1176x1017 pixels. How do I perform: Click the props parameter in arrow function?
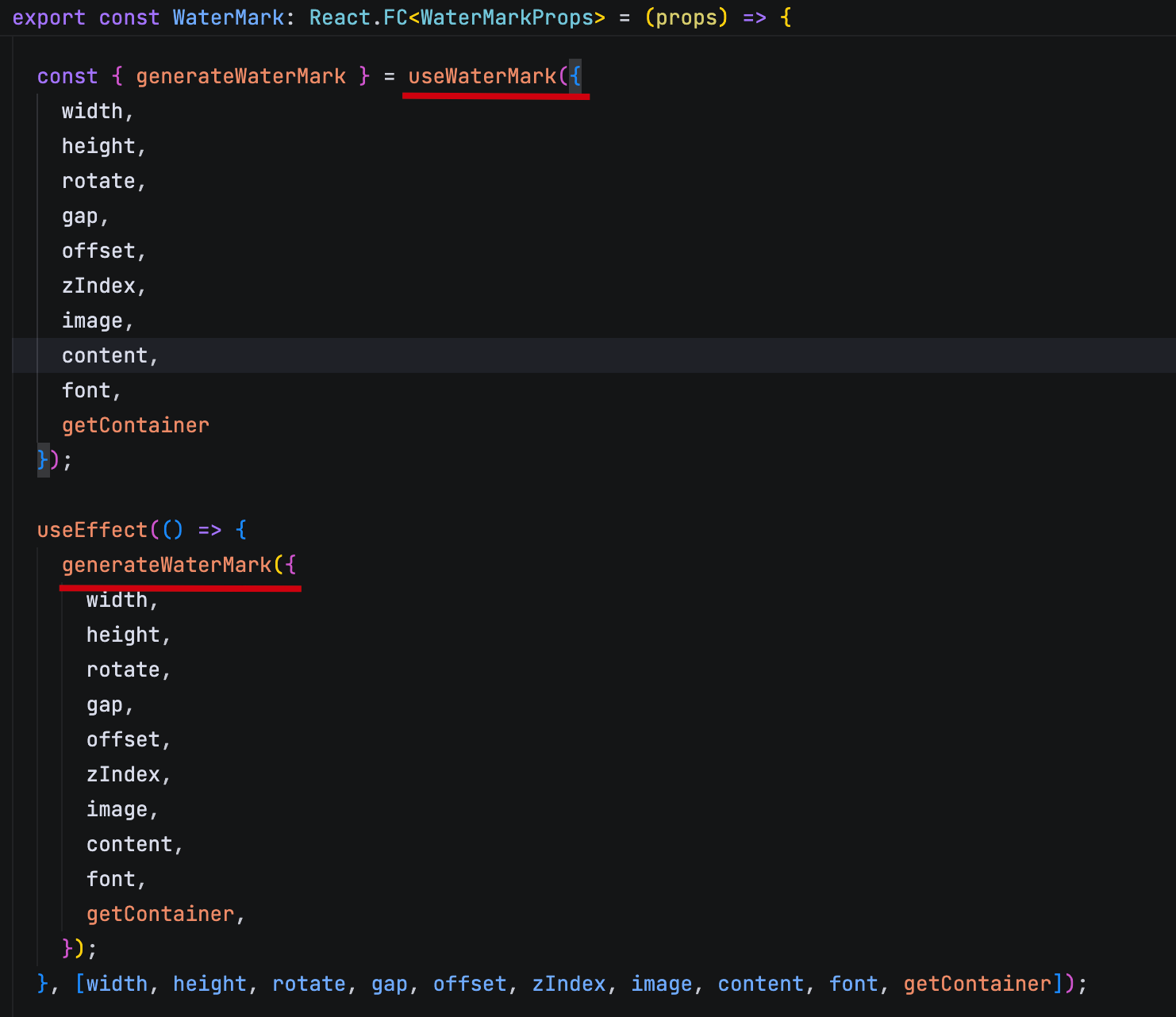(x=686, y=17)
